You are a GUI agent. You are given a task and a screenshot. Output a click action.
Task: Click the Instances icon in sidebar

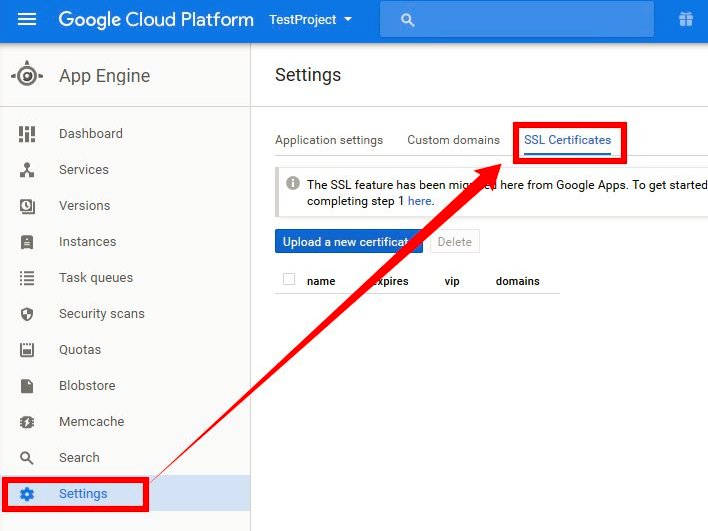[27, 242]
